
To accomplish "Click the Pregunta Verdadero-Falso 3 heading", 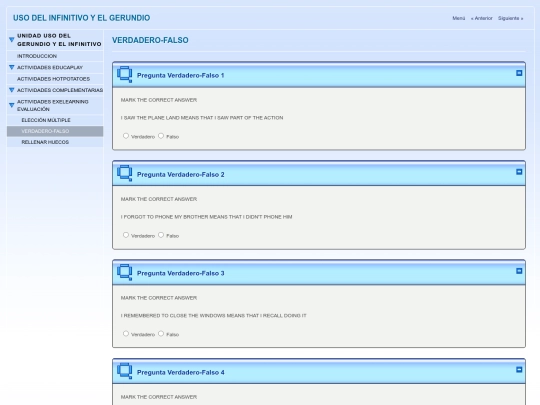I will pyautogui.click(x=180, y=273).
